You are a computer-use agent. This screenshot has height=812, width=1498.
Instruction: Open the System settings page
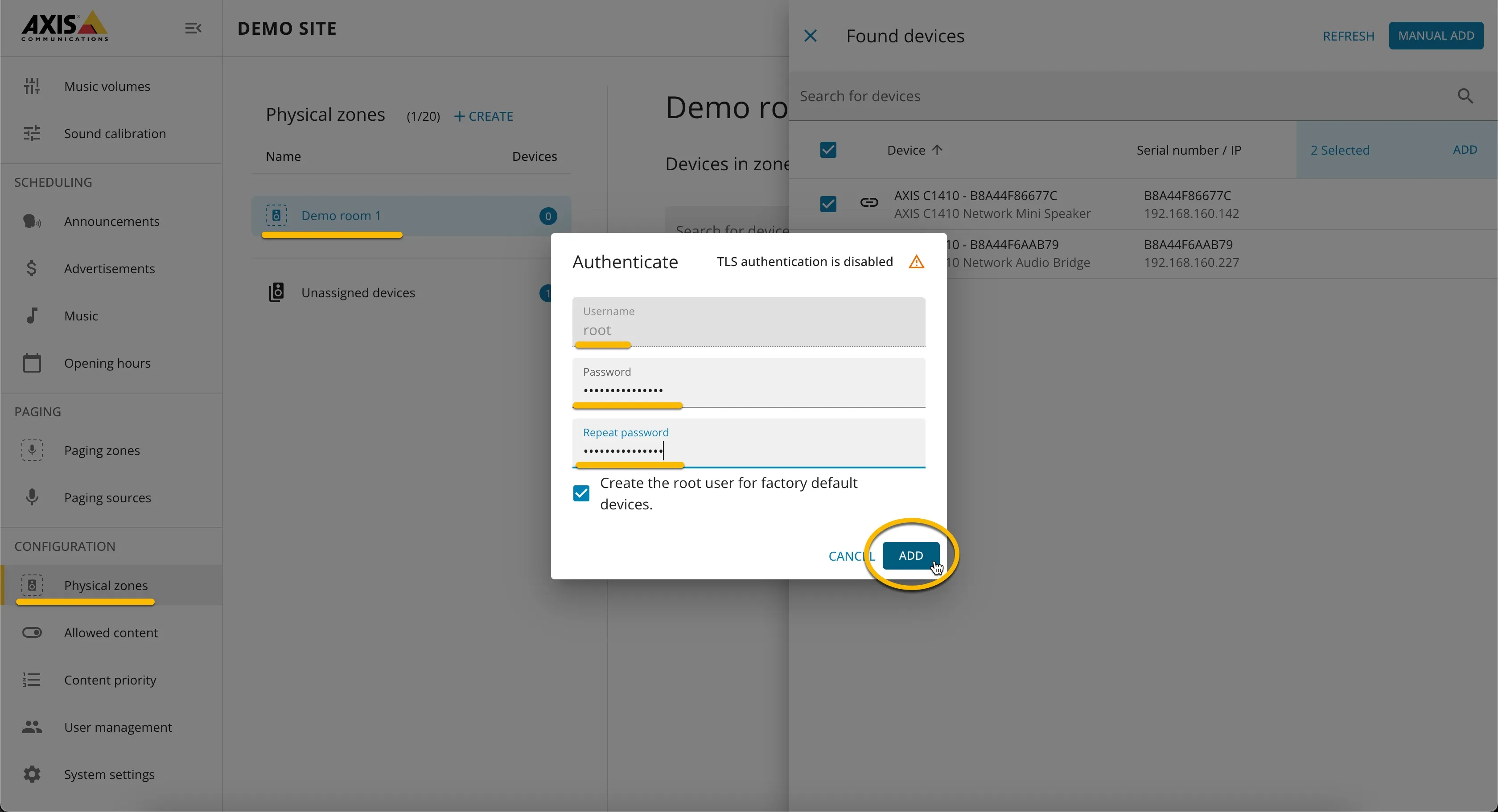(109, 774)
